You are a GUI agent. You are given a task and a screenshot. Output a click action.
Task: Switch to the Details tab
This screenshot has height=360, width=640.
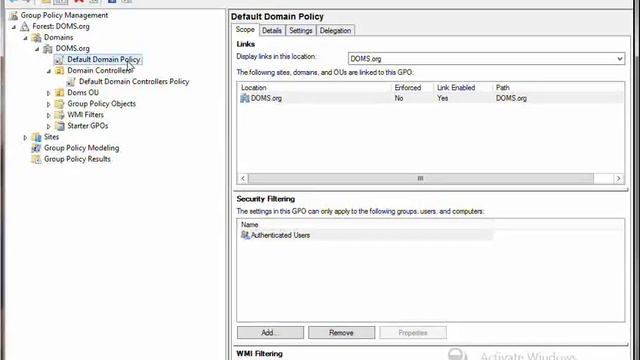point(272,31)
